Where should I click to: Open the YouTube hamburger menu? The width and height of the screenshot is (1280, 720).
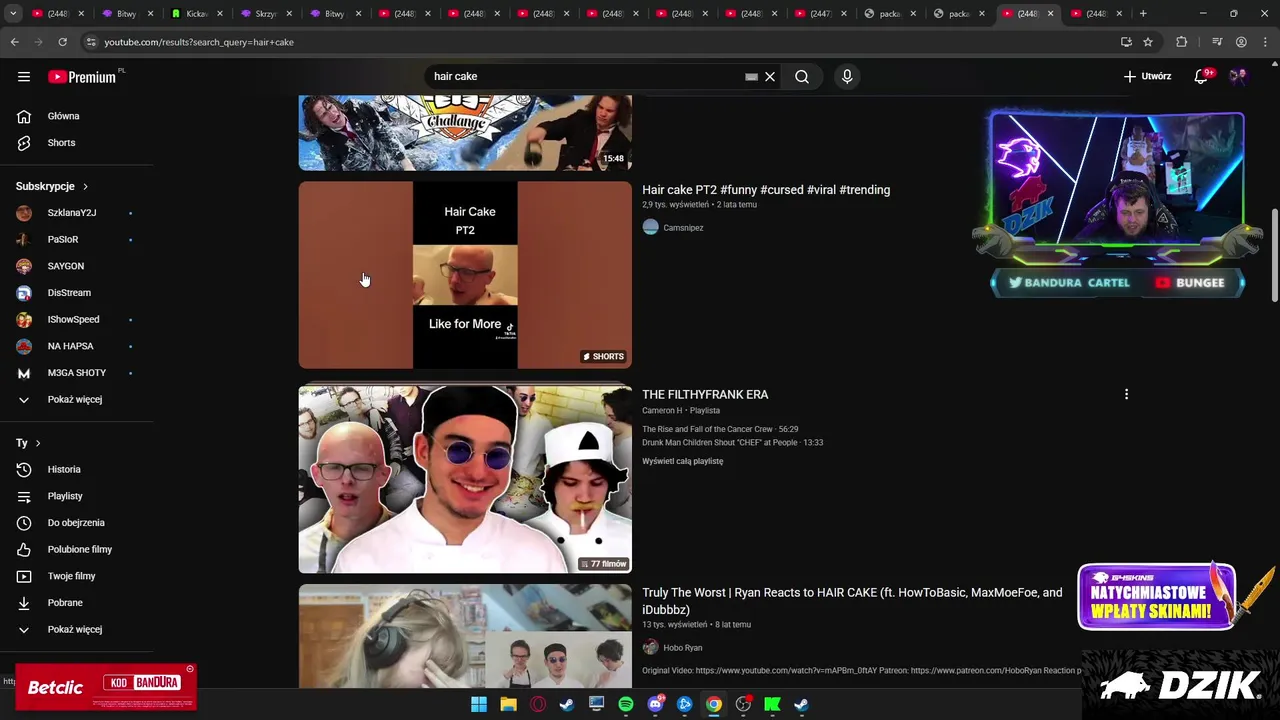click(x=24, y=76)
